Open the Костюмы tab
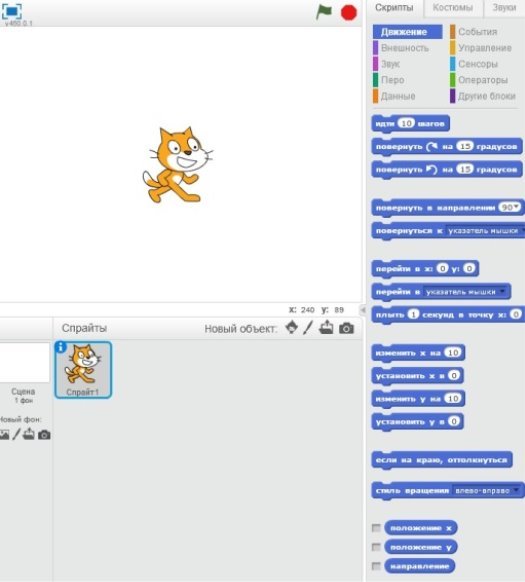 coord(453,8)
